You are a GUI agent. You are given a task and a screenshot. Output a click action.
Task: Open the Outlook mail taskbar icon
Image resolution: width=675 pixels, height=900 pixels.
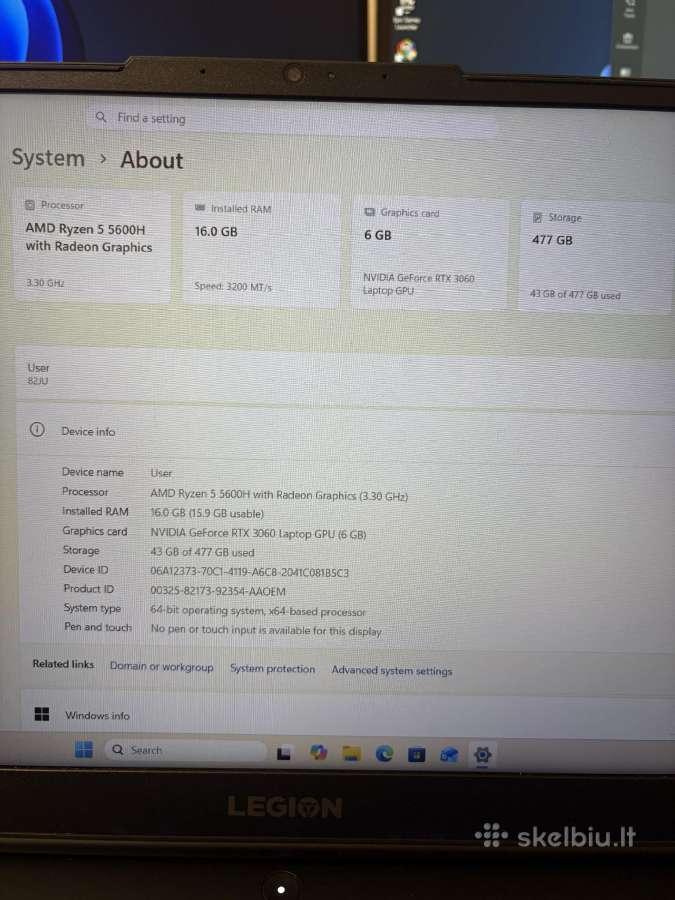click(x=449, y=755)
